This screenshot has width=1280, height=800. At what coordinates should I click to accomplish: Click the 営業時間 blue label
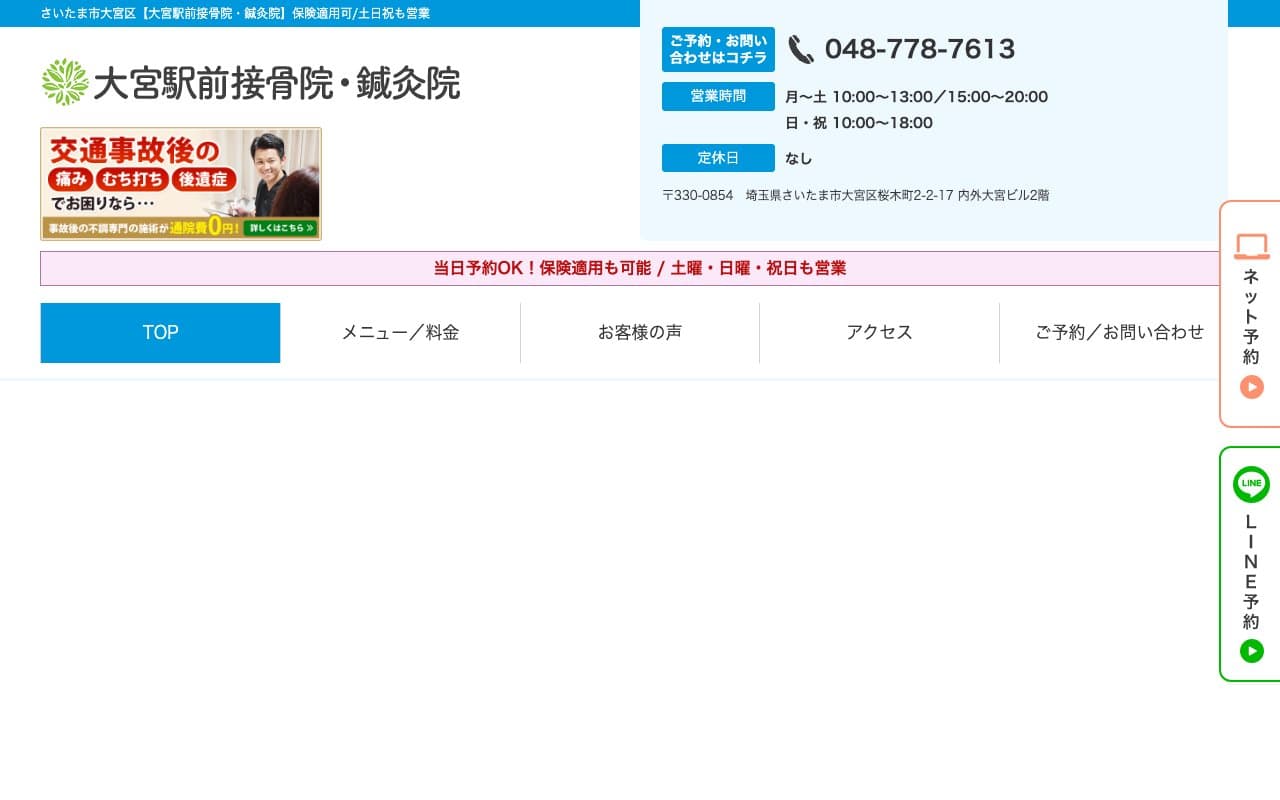point(718,97)
